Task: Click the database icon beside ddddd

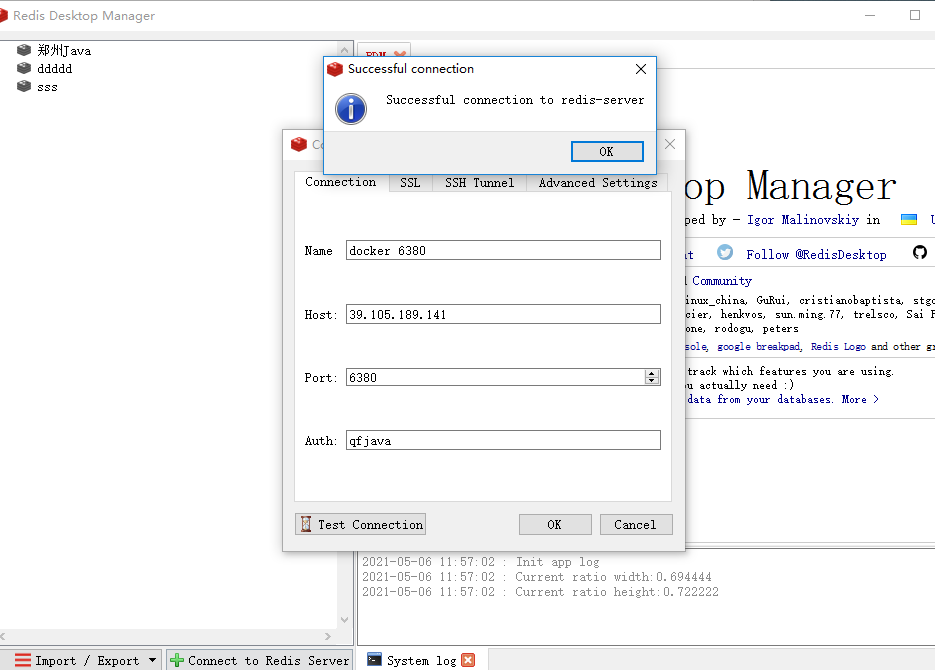Action: (x=24, y=68)
